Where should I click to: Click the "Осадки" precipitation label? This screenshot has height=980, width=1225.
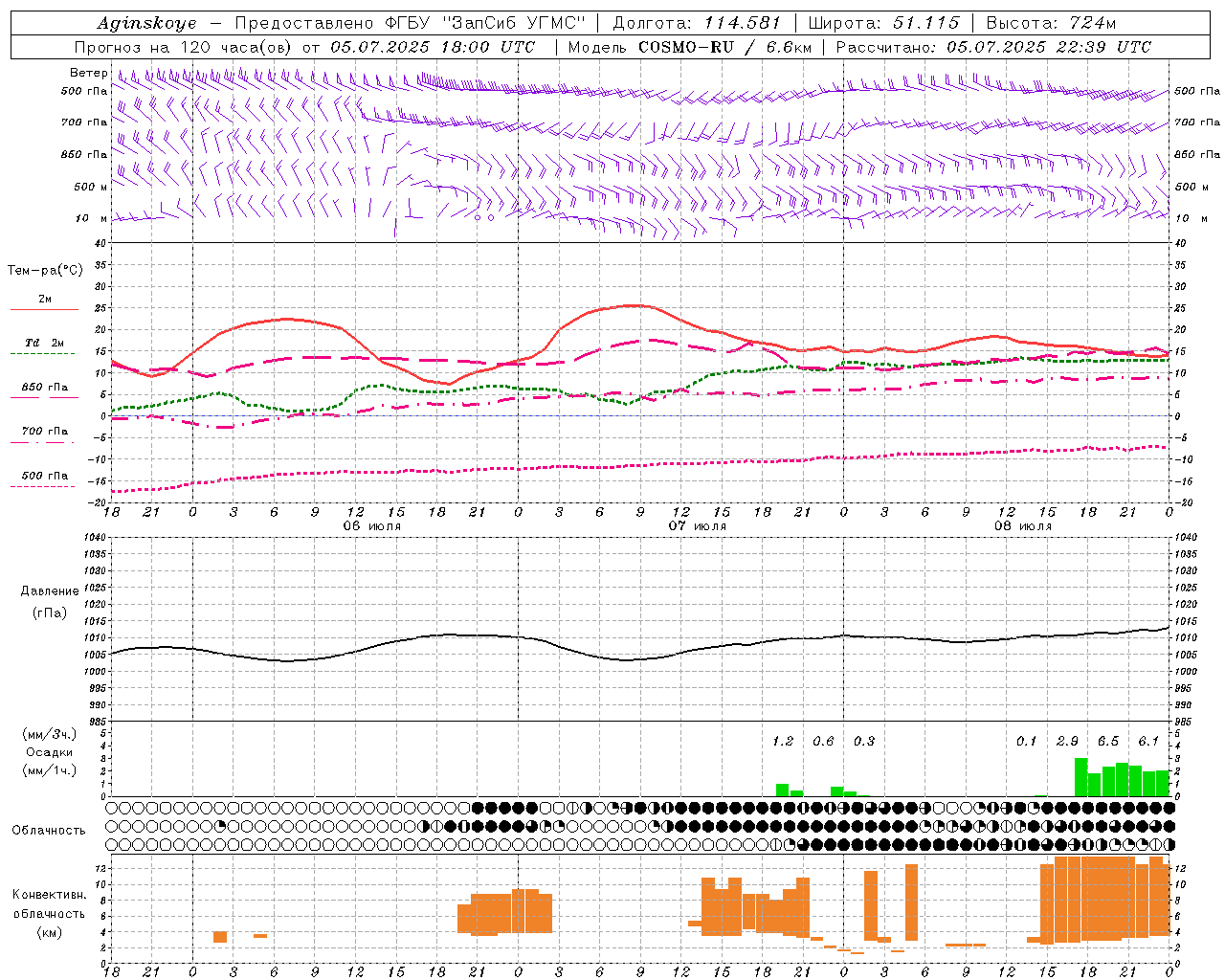(x=50, y=752)
